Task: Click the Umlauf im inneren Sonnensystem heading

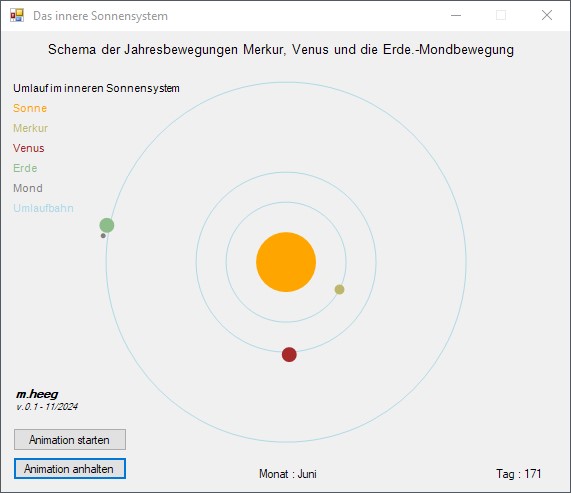Action: 97,88
